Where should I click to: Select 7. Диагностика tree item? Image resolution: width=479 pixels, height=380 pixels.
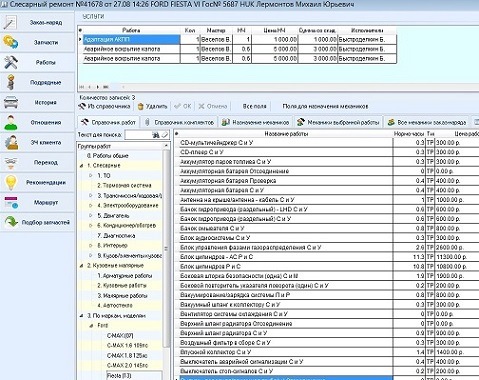click(116, 235)
